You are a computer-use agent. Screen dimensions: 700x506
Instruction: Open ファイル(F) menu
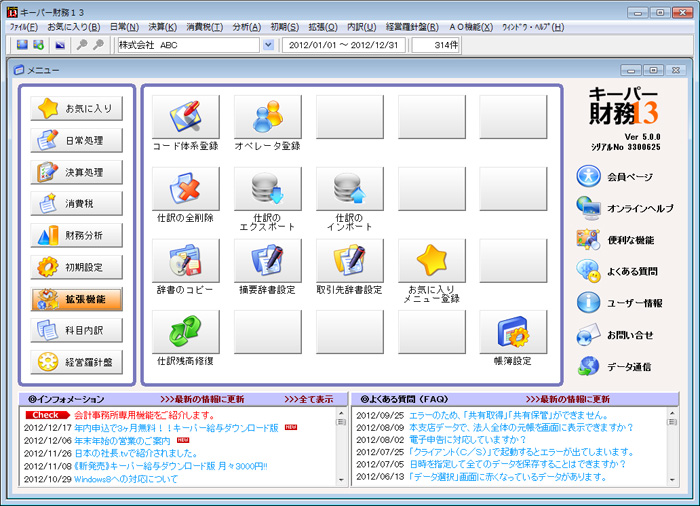pos(24,27)
